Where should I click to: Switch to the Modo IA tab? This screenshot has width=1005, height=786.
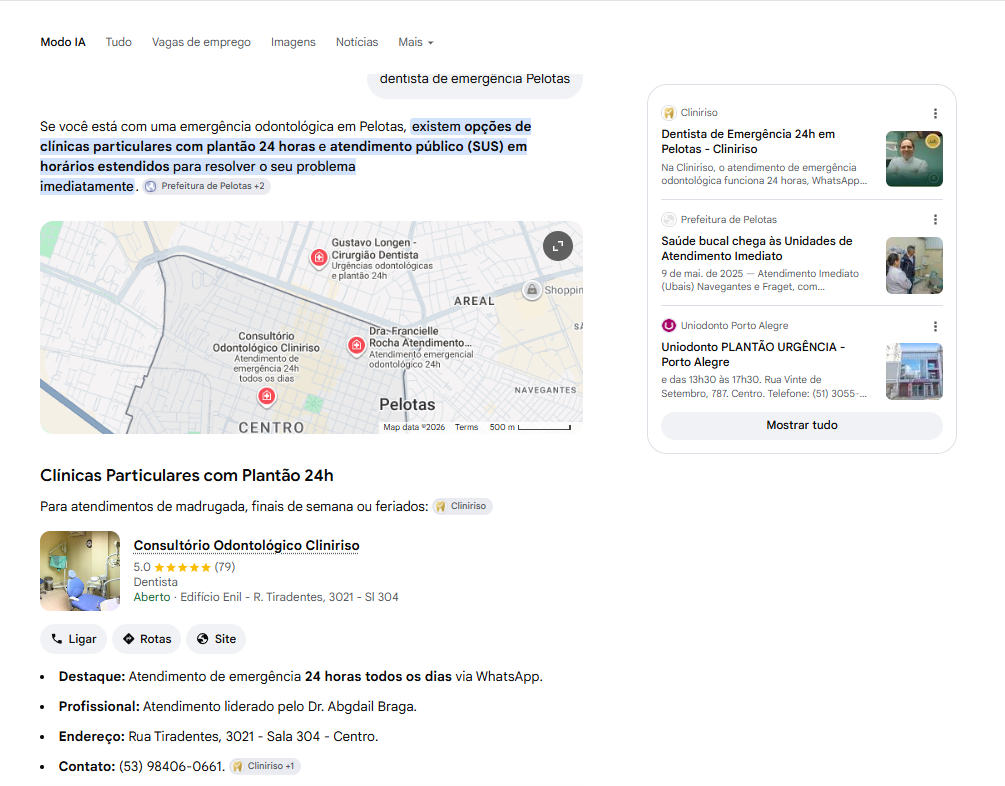click(x=63, y=42)
